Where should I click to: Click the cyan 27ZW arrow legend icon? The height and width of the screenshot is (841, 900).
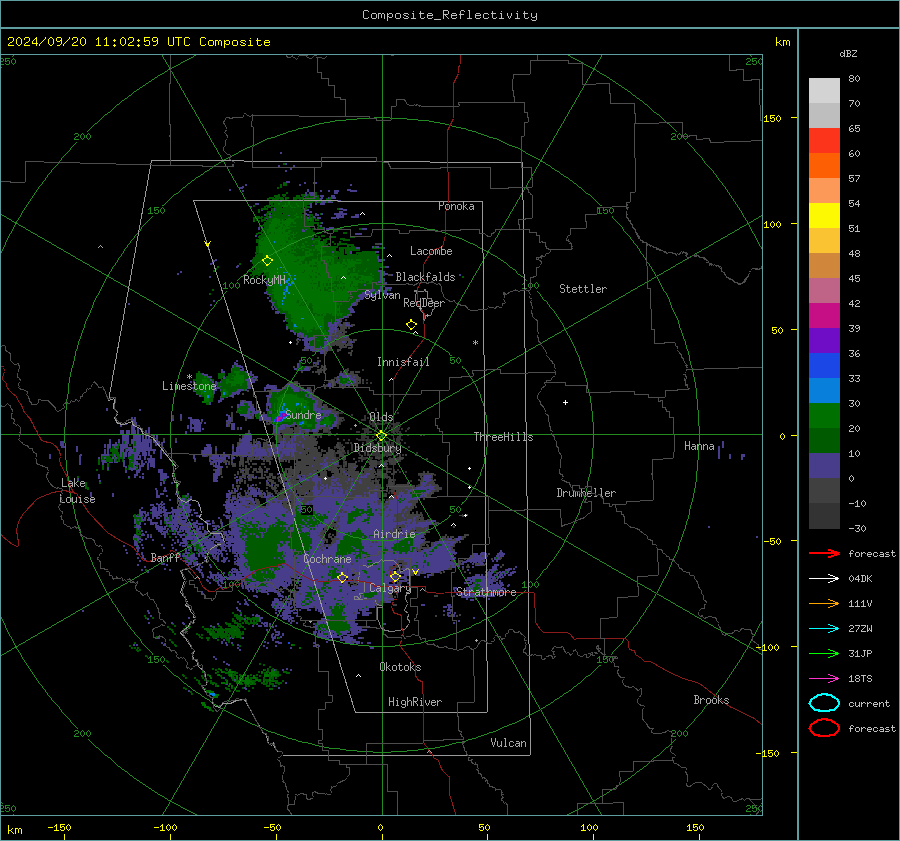[x=824, y=629]
